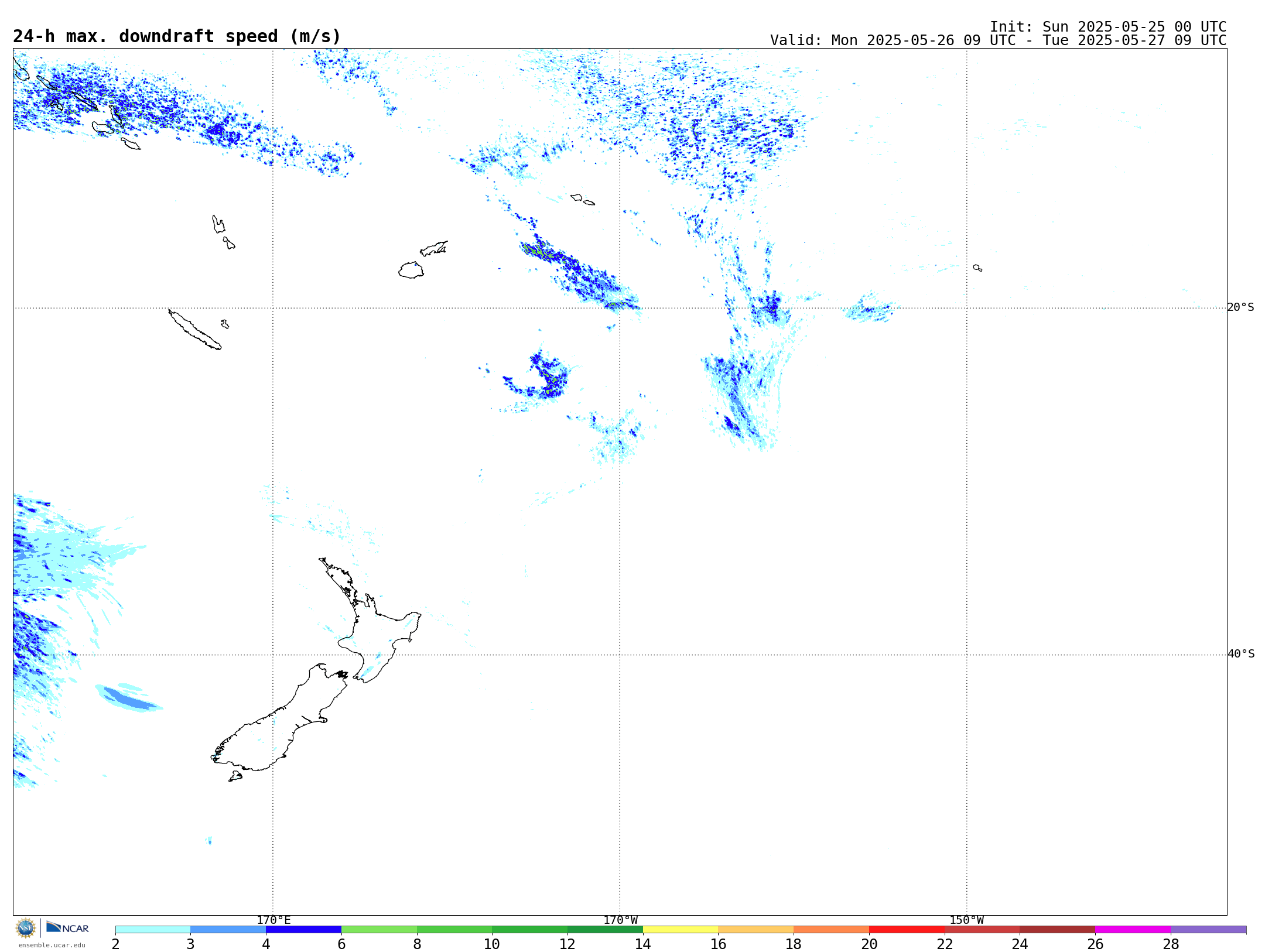
Task: Pick the orange 18–20 m/s swatch
Action: tap(831, 930)
